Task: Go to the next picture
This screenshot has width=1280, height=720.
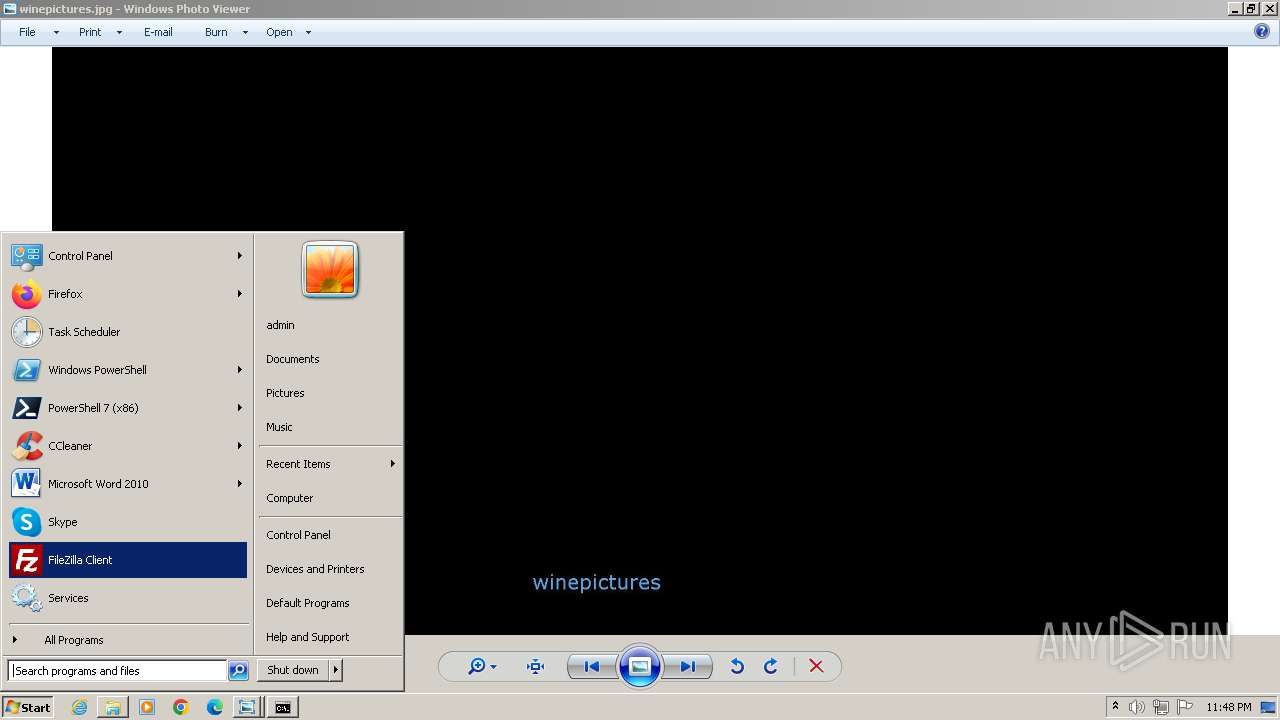Action: point(688,667)
